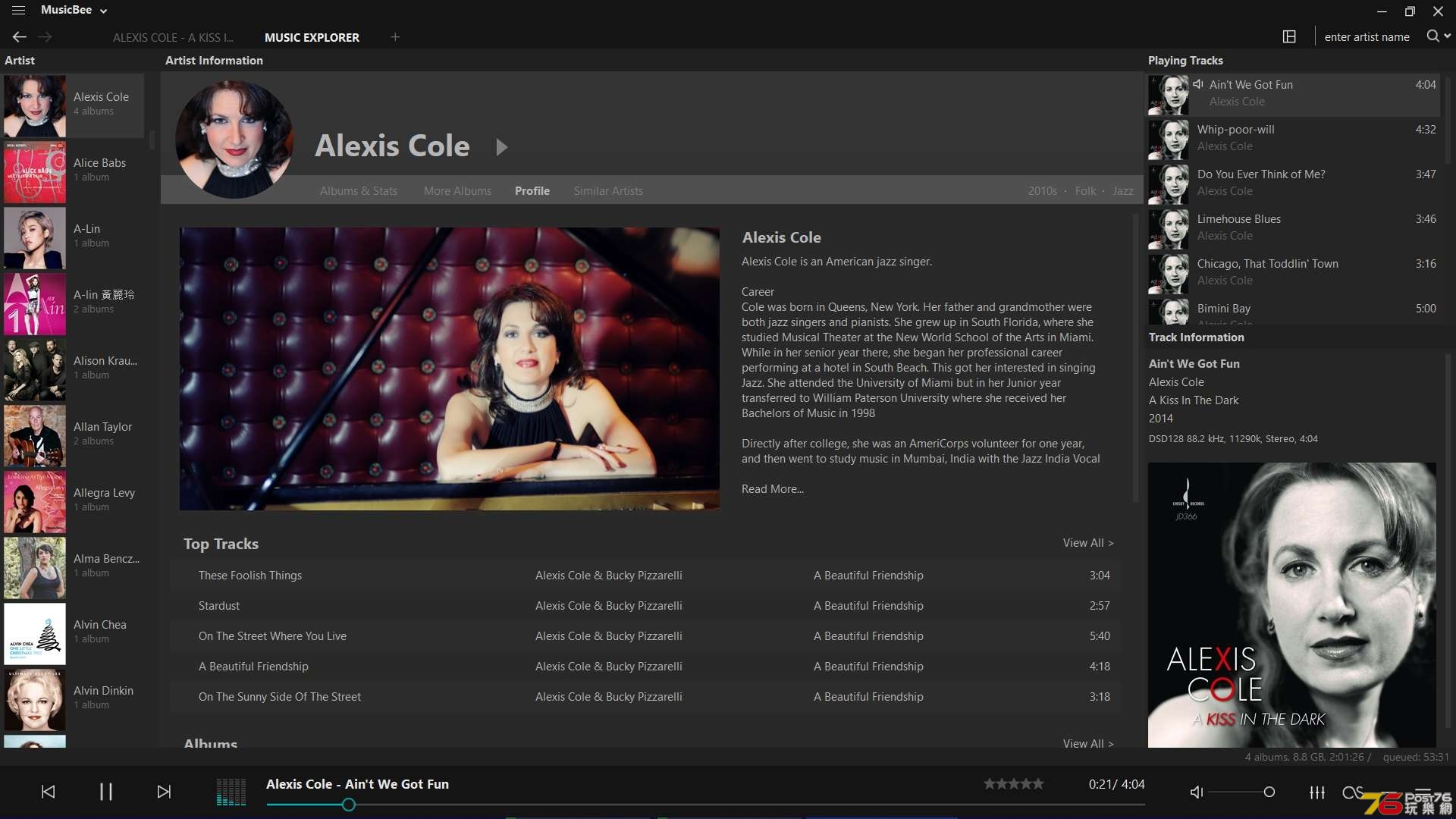The width and height of the screenshot is (1456, 819).
Task: Mute volume with speaker icon
Action: 1197,792
